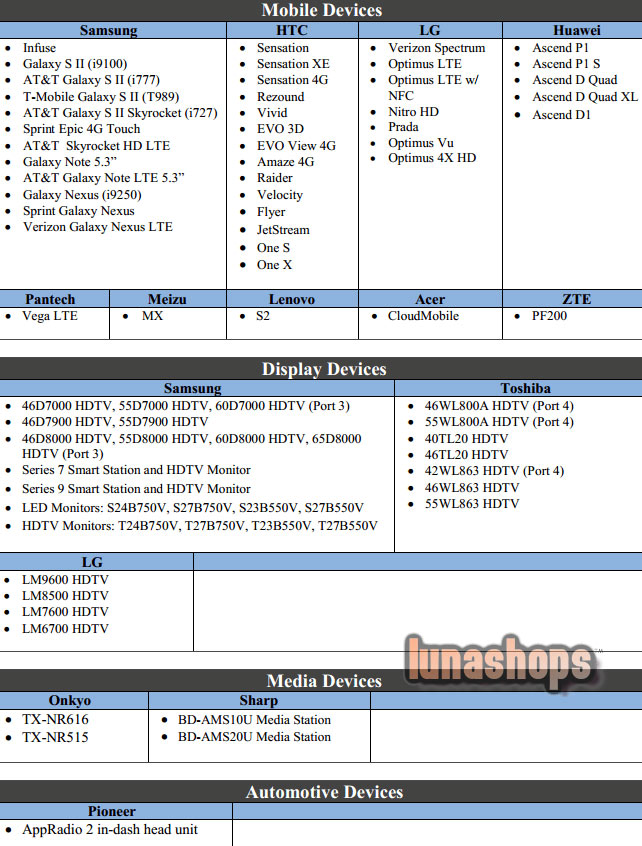Viewport: 642px width, 846px height.
Task: Click HTC 'Vivid' entry
Action: pyautogui.click(x=272, y=113)
